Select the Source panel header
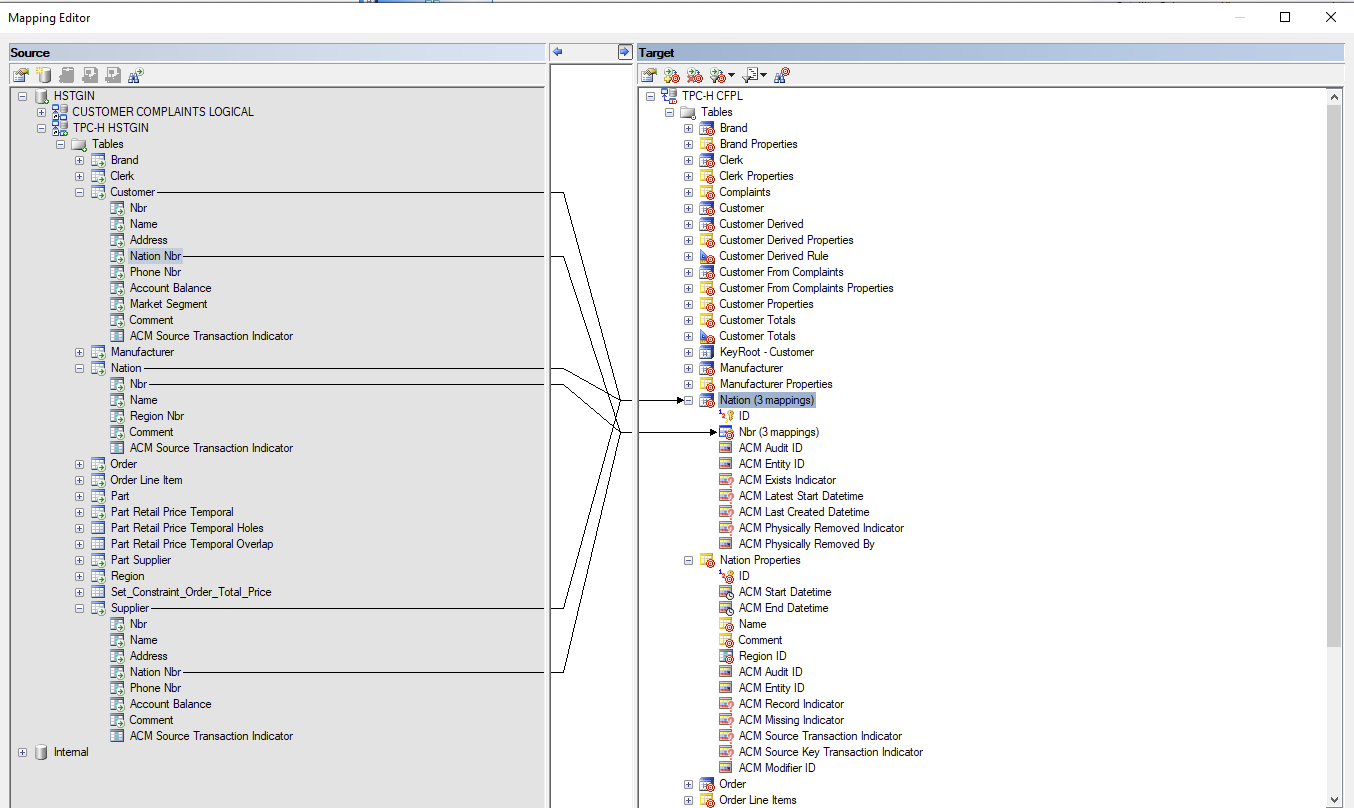Image resolution: width=1354 pixels, height=808 pixels. (x=277, y=52)
